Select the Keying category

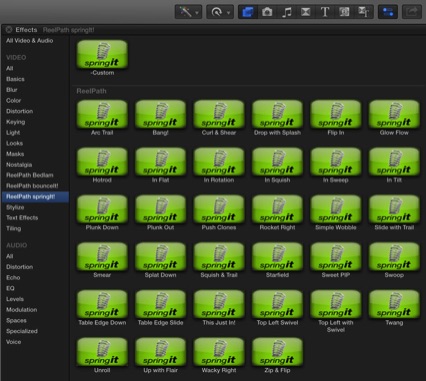pos(16,122)
